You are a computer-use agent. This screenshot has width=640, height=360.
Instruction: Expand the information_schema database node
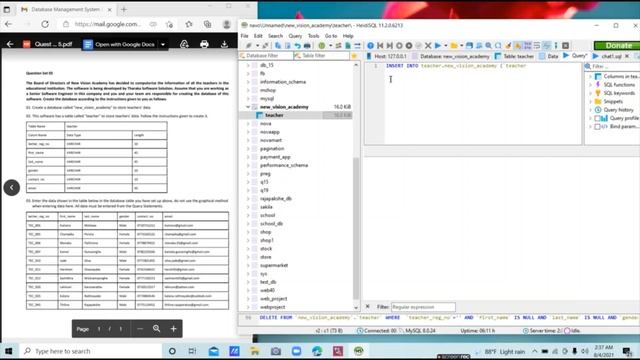coord(248,82)
